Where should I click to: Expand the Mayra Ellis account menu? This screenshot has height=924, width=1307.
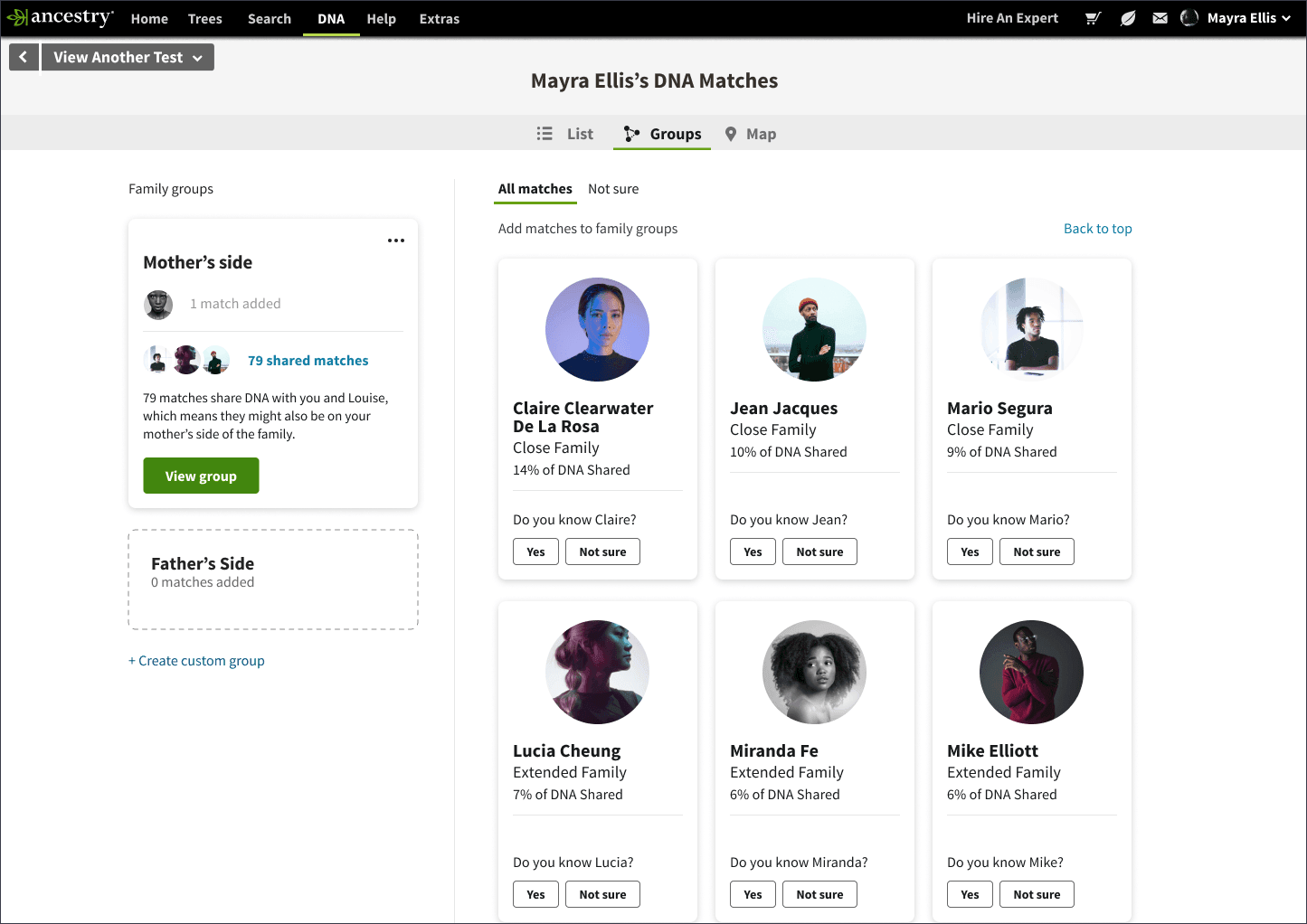(x=1249, y=18)
